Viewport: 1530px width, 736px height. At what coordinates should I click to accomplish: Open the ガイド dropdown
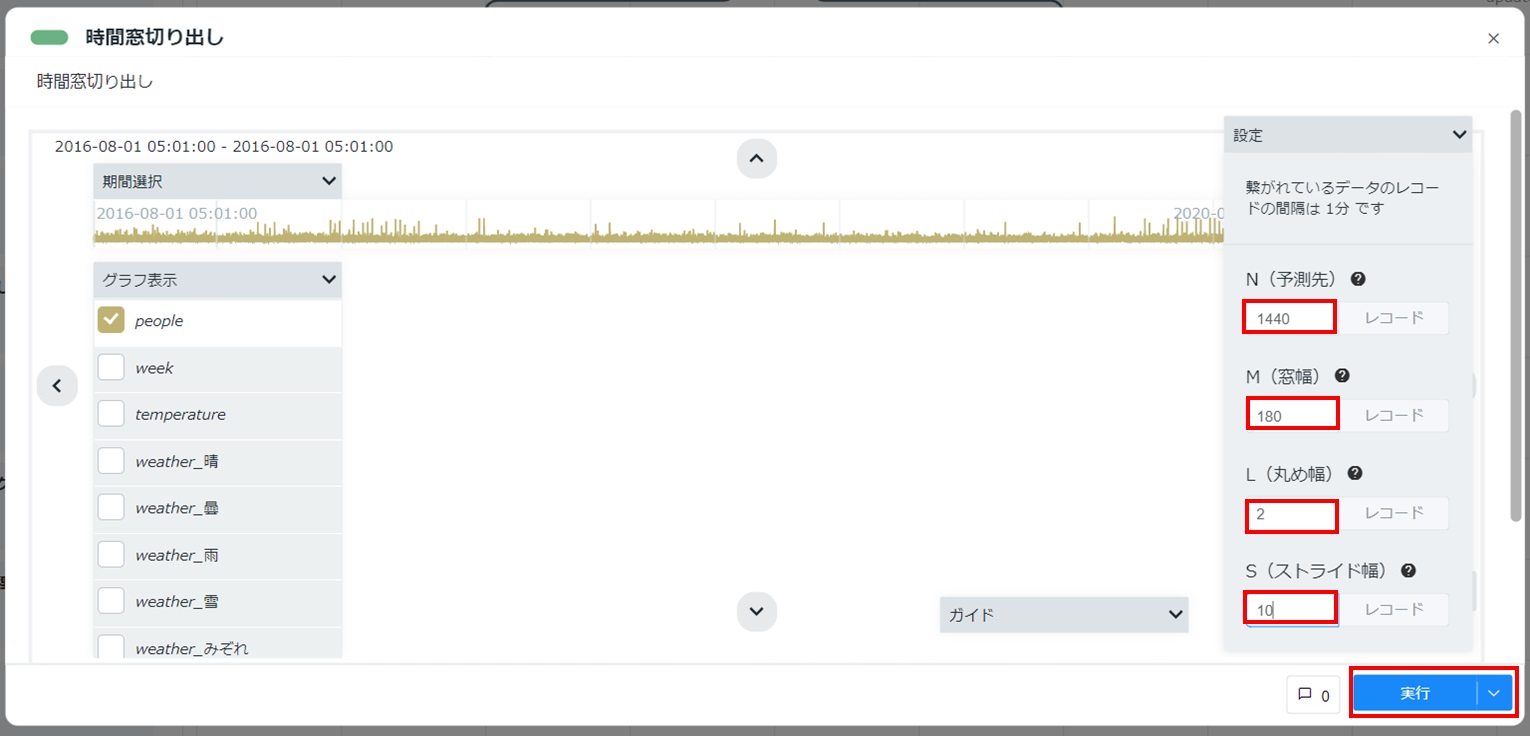coord(1063,615)
